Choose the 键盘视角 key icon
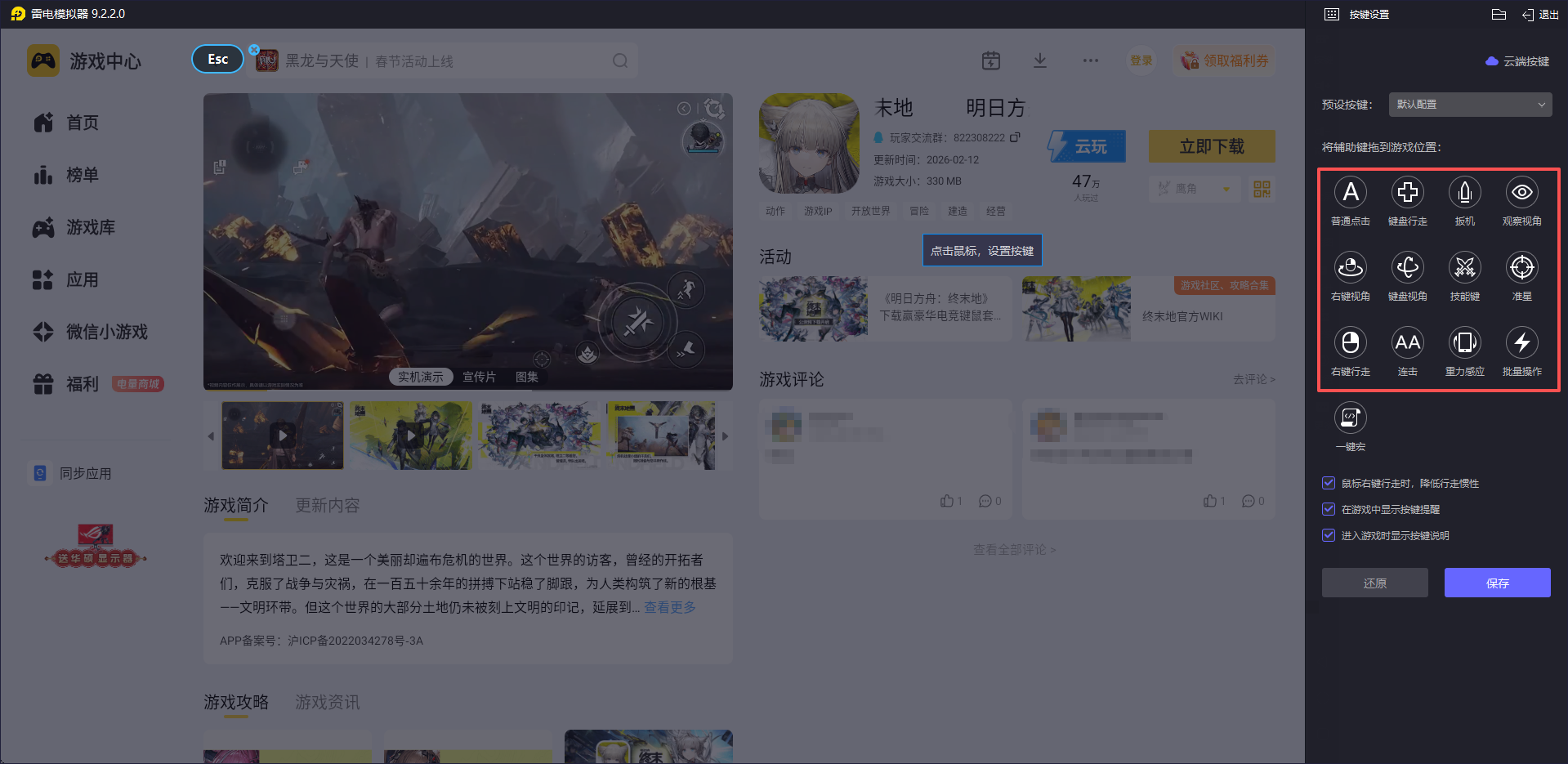Viewport: 1568px width, 764px height. tap(1408, 267)
